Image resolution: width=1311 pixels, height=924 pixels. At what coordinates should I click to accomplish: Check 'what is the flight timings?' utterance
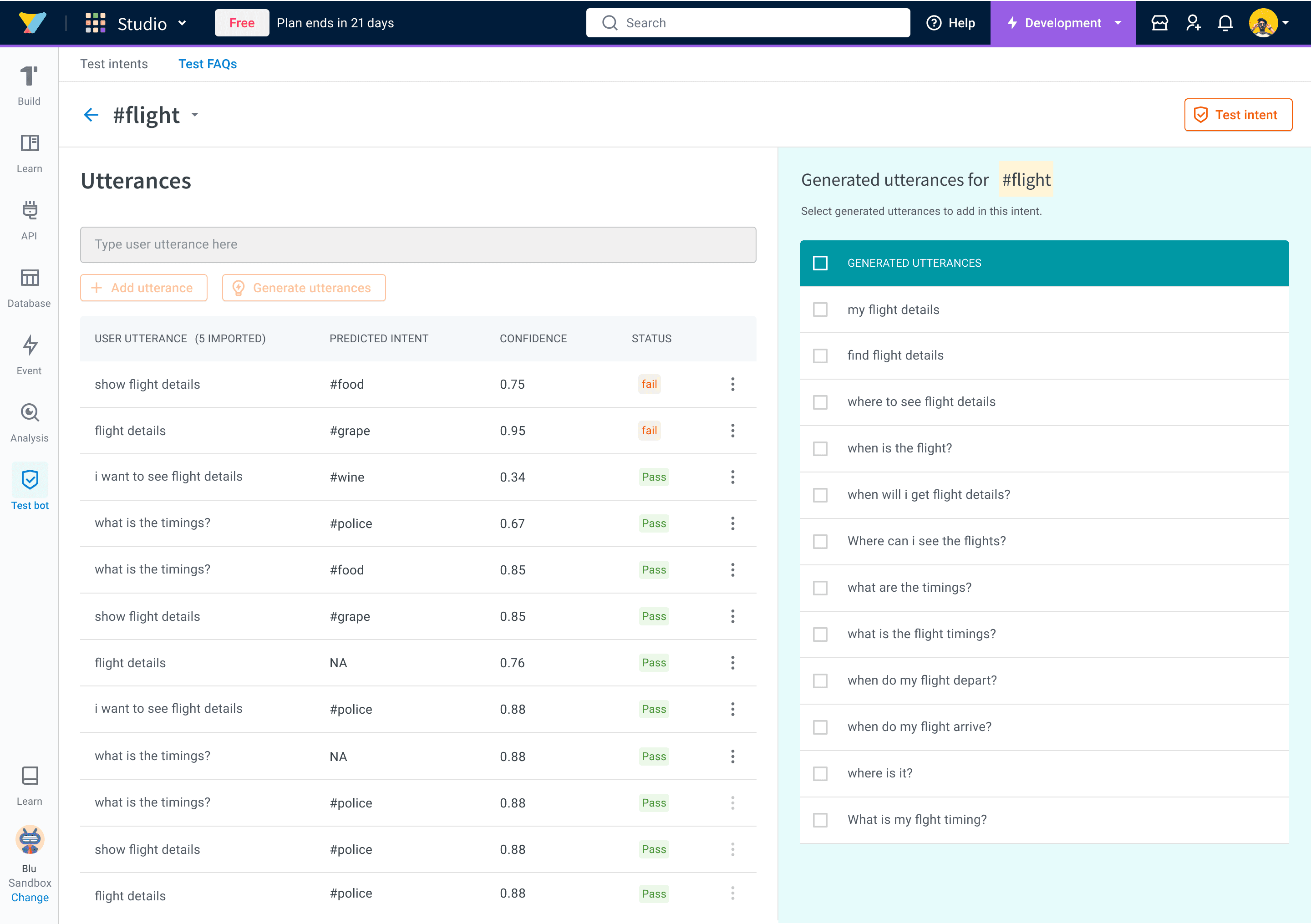820,635
